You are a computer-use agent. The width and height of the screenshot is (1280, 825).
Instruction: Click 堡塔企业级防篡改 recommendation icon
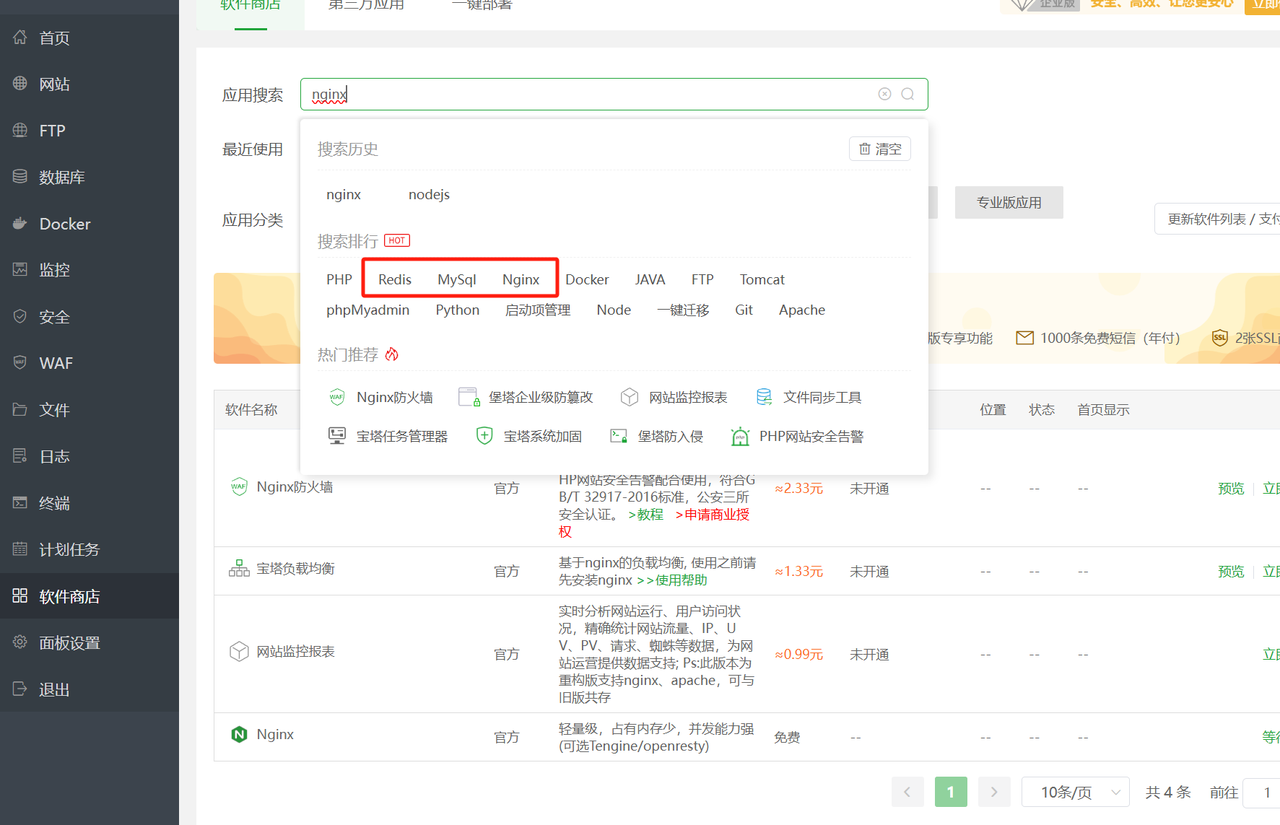(x=469, y=397)
